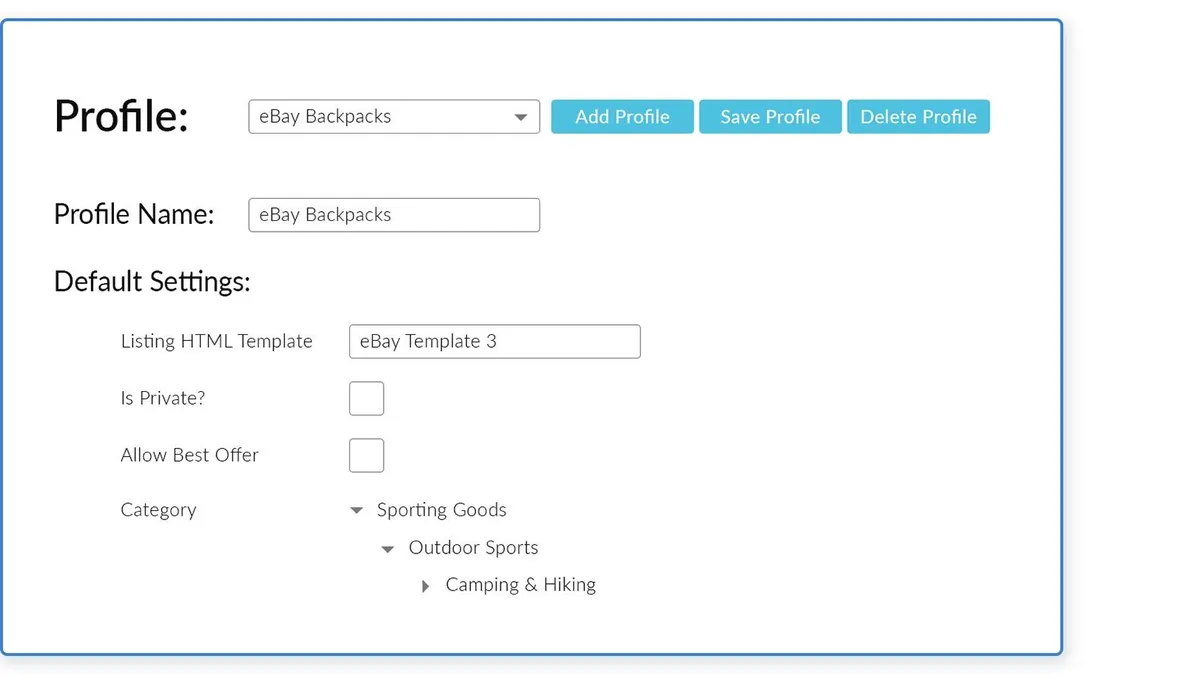Enable the Is Private checkbox
Viewport: 1200px width, 678px height.
click(366, 398)
